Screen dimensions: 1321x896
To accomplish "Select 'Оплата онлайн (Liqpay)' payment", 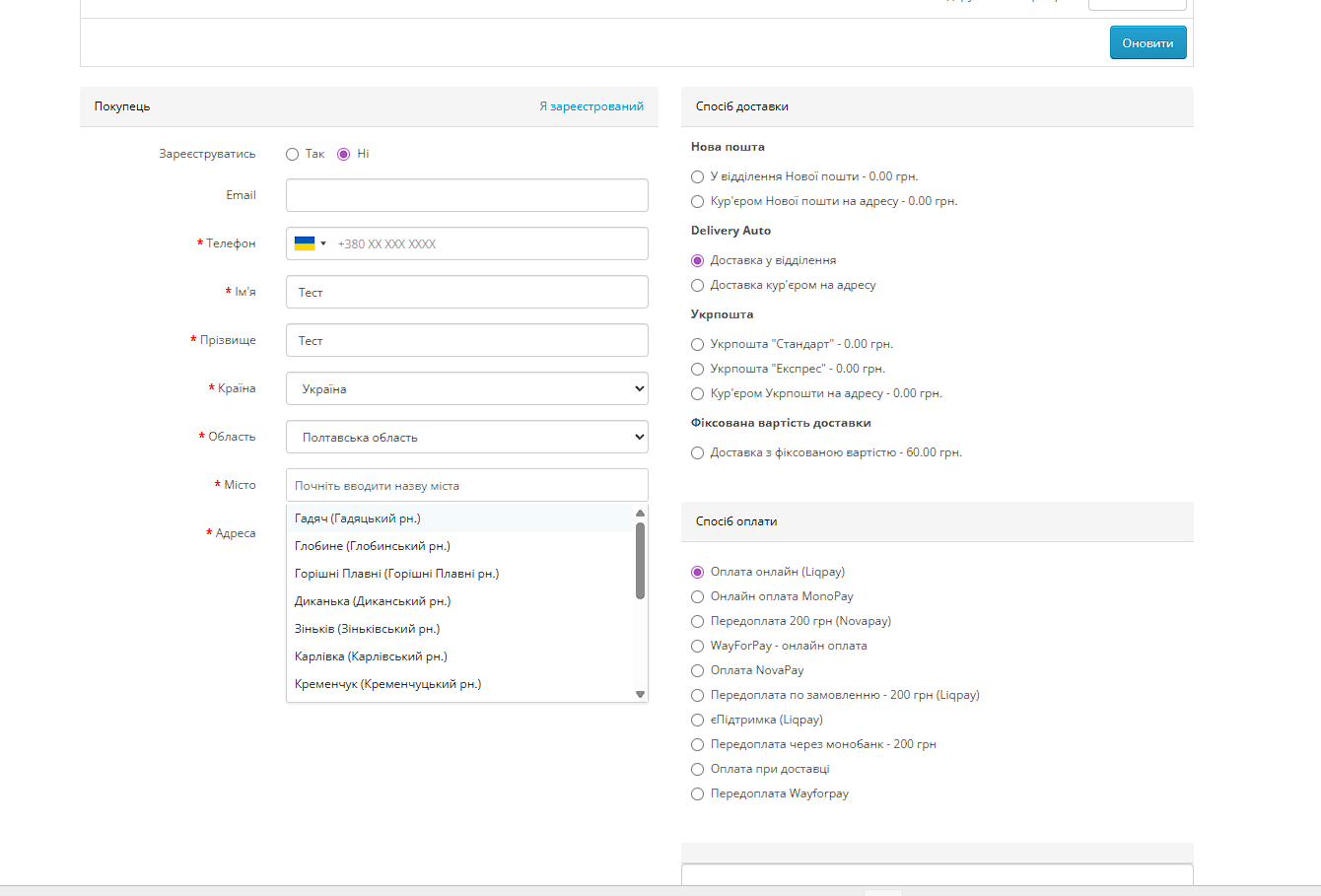I will point(697,572).
